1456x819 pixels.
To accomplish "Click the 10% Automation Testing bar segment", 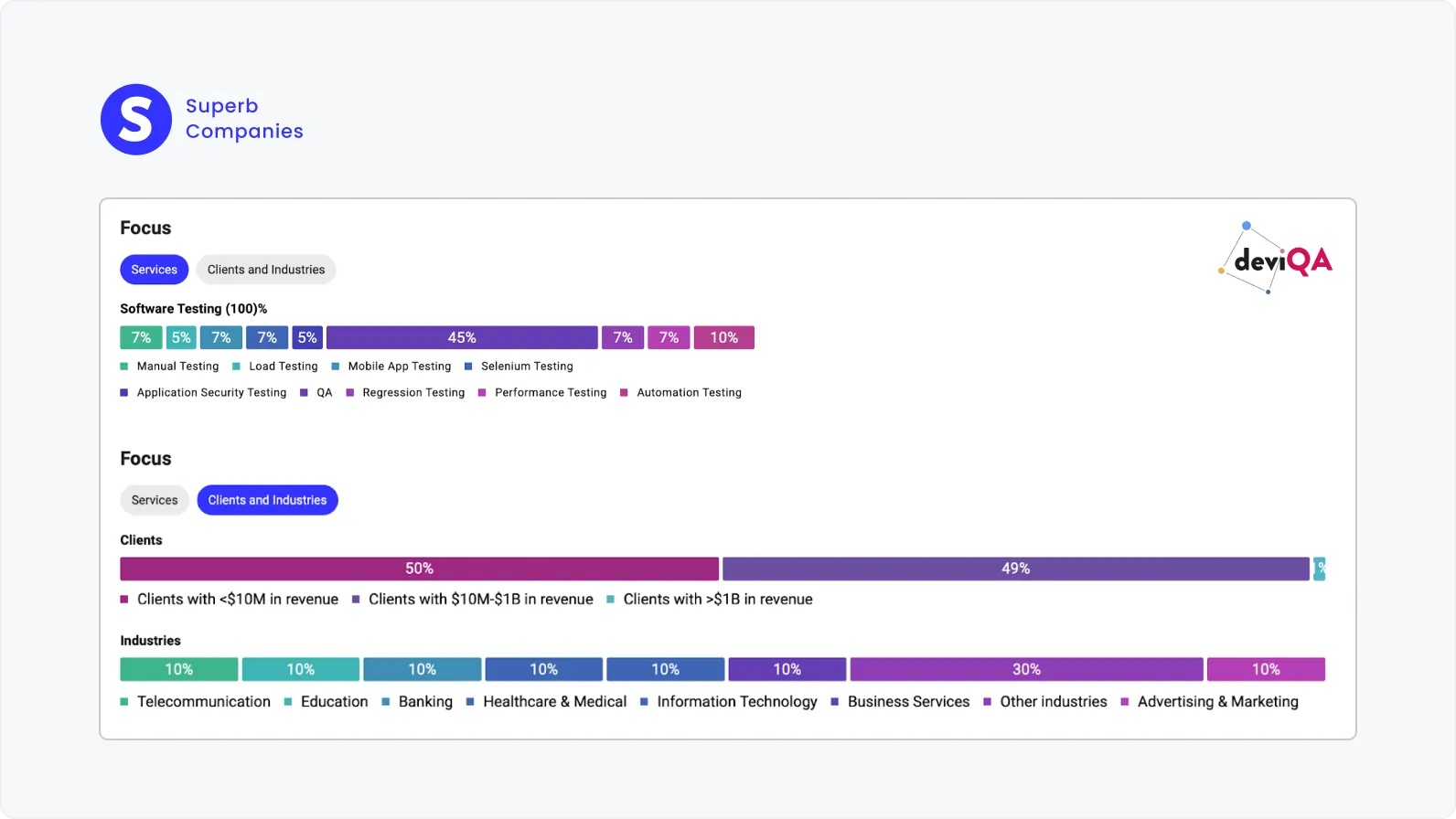I will tap(723, 337).
